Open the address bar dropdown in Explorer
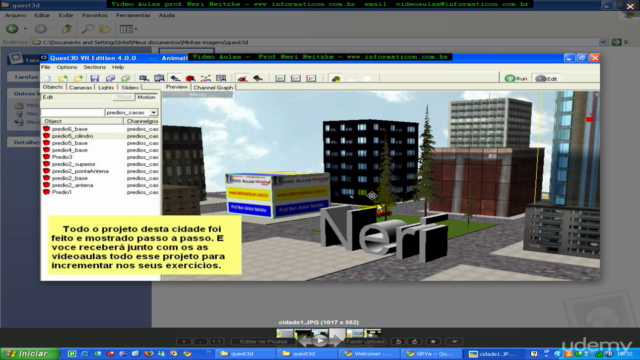The image size is (640, 360). click(603, 42)
